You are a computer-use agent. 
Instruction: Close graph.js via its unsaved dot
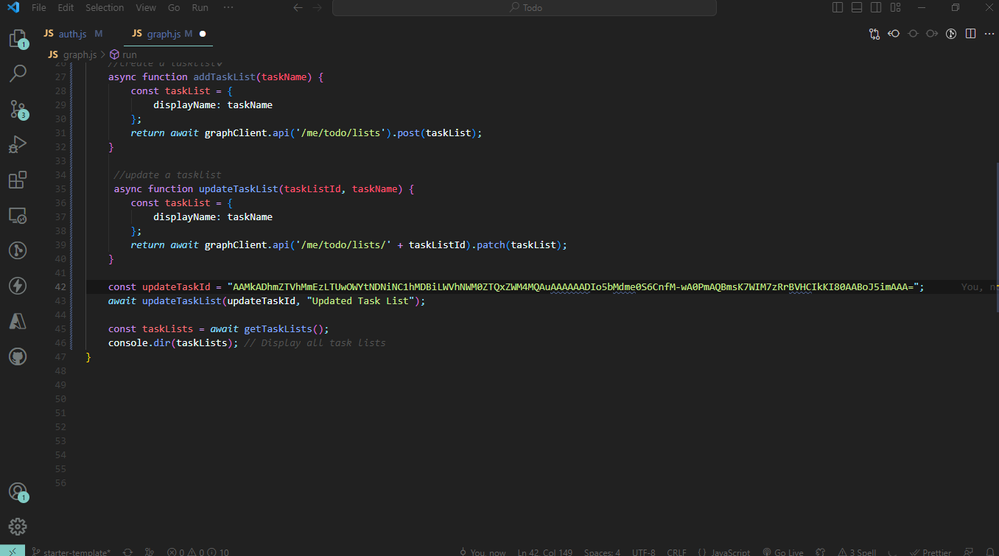point(203,34)
